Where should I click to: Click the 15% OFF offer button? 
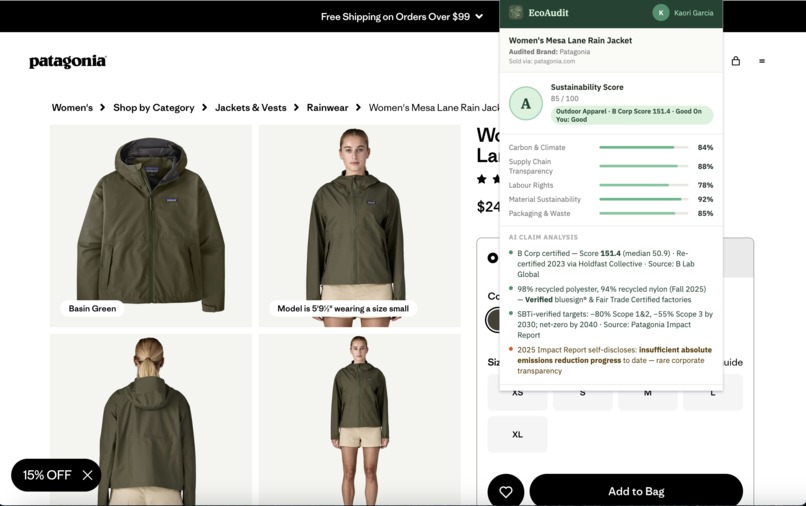pos(47,475)
